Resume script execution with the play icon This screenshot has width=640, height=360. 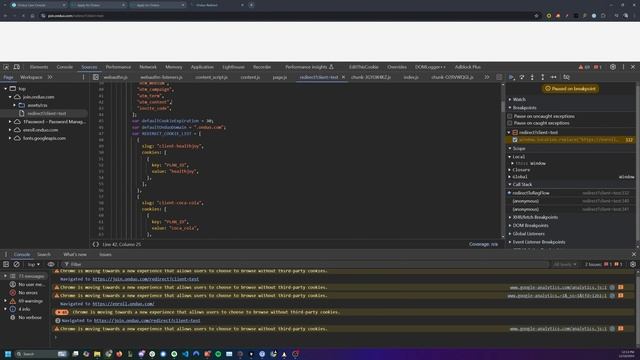[511, 77]
